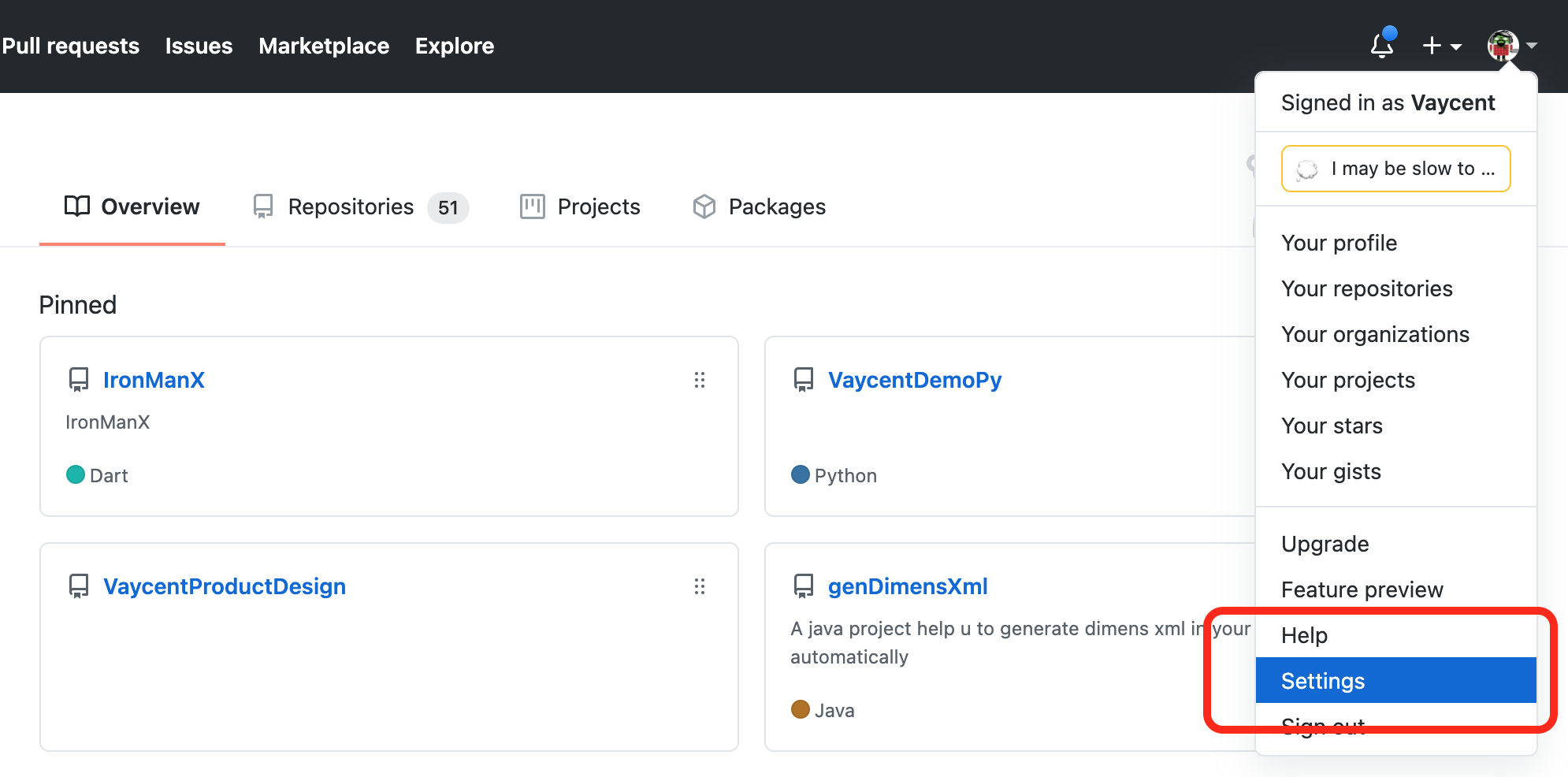
Task: Open Marketplace in the header
Action: (x=324, y=46)
